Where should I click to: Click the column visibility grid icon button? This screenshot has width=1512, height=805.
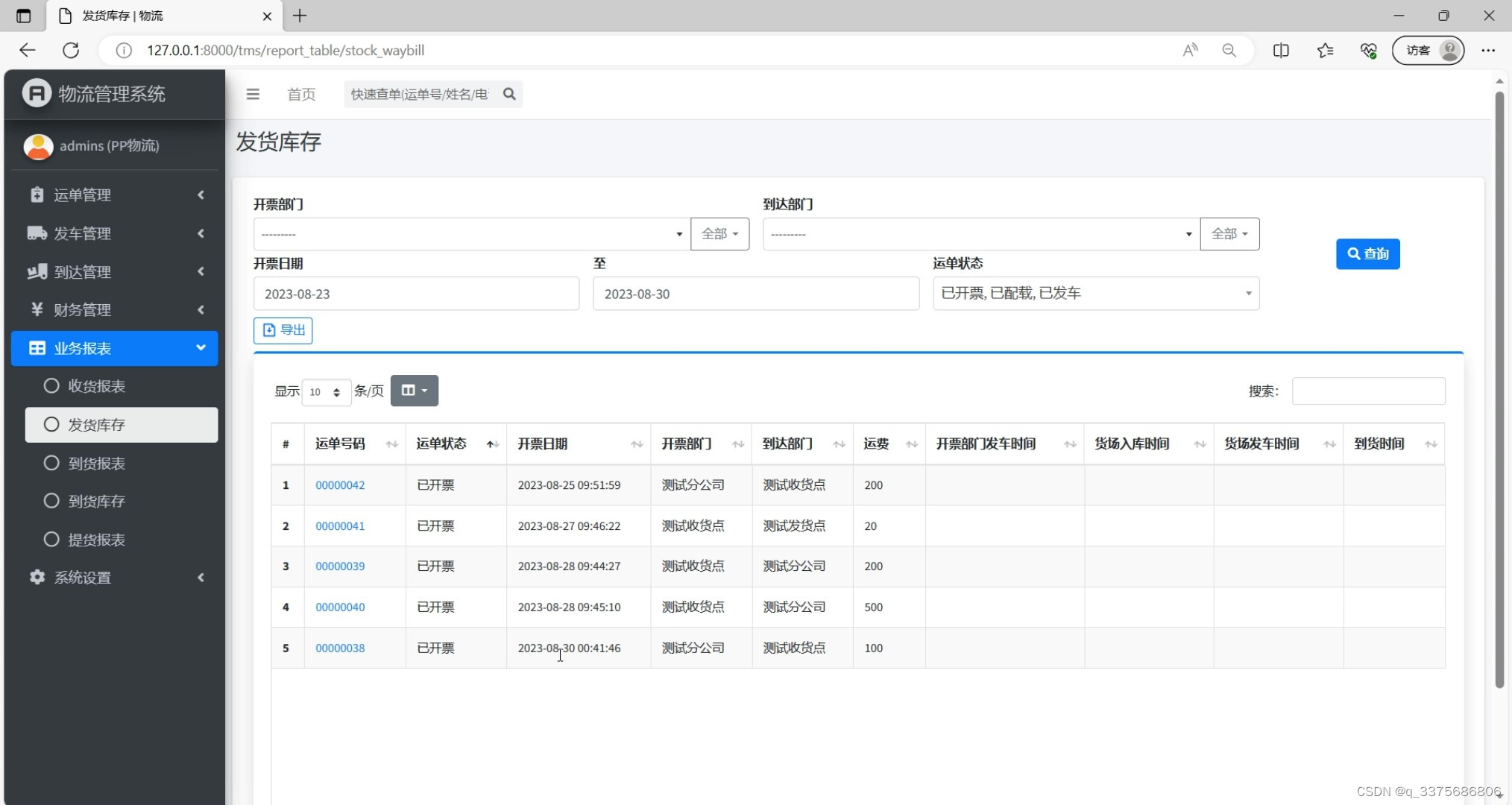414,391
